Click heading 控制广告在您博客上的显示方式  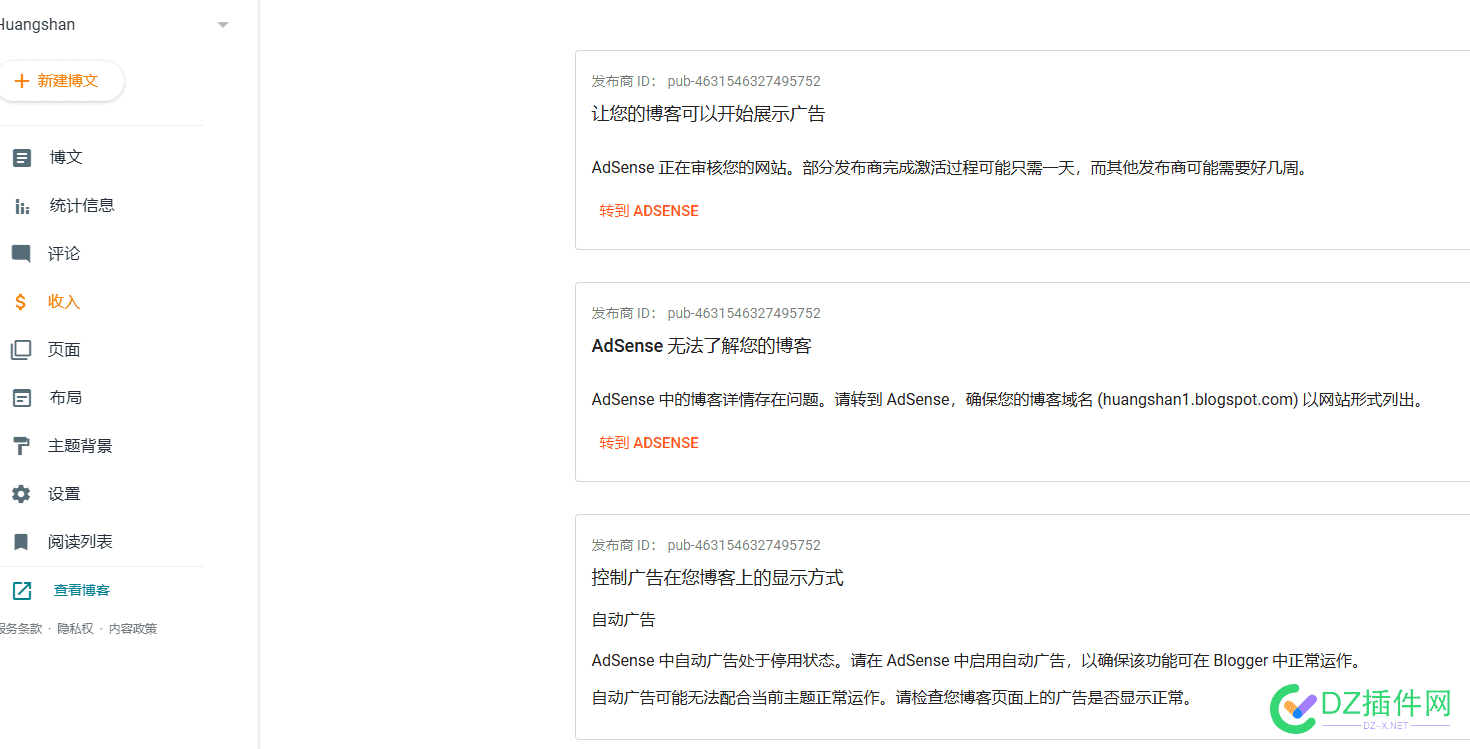[x=717, y=578]
